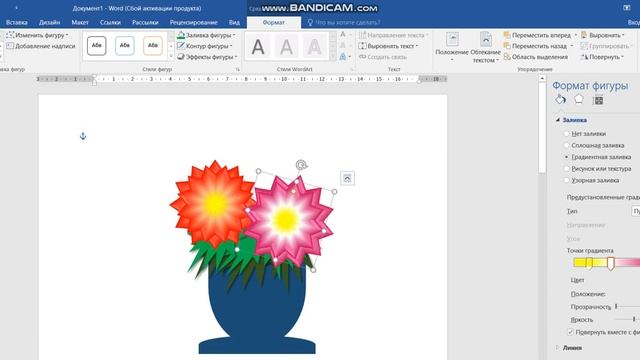Expand WordArt styles gallery arrow
Image resolution: width=640 pixels, height=360 pixels.
[333, 57]
